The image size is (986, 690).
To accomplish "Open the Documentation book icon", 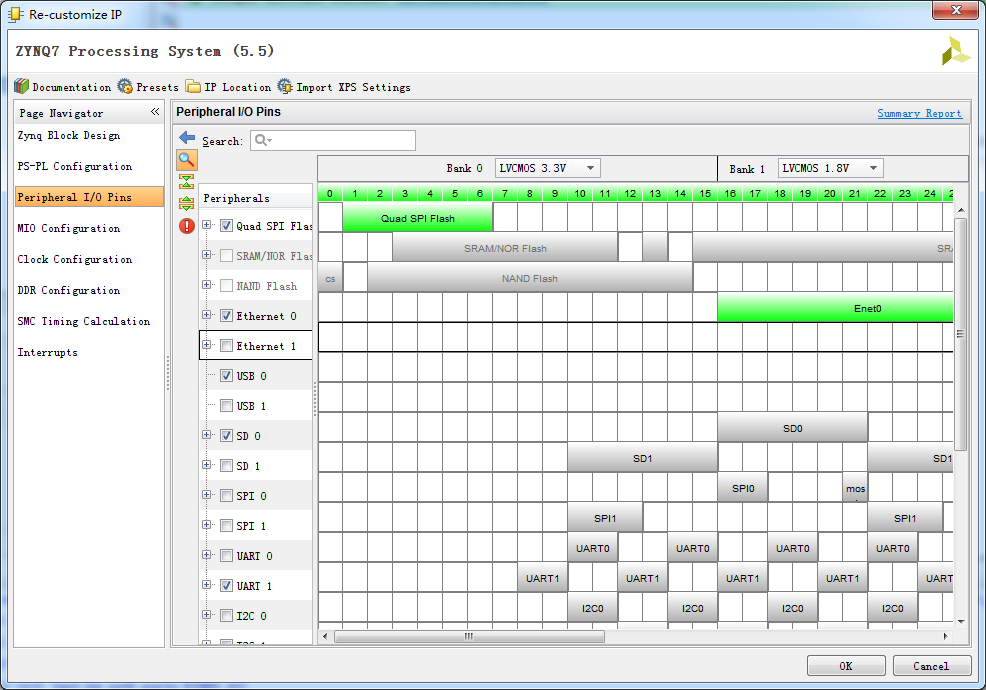I will pos(22,86).
